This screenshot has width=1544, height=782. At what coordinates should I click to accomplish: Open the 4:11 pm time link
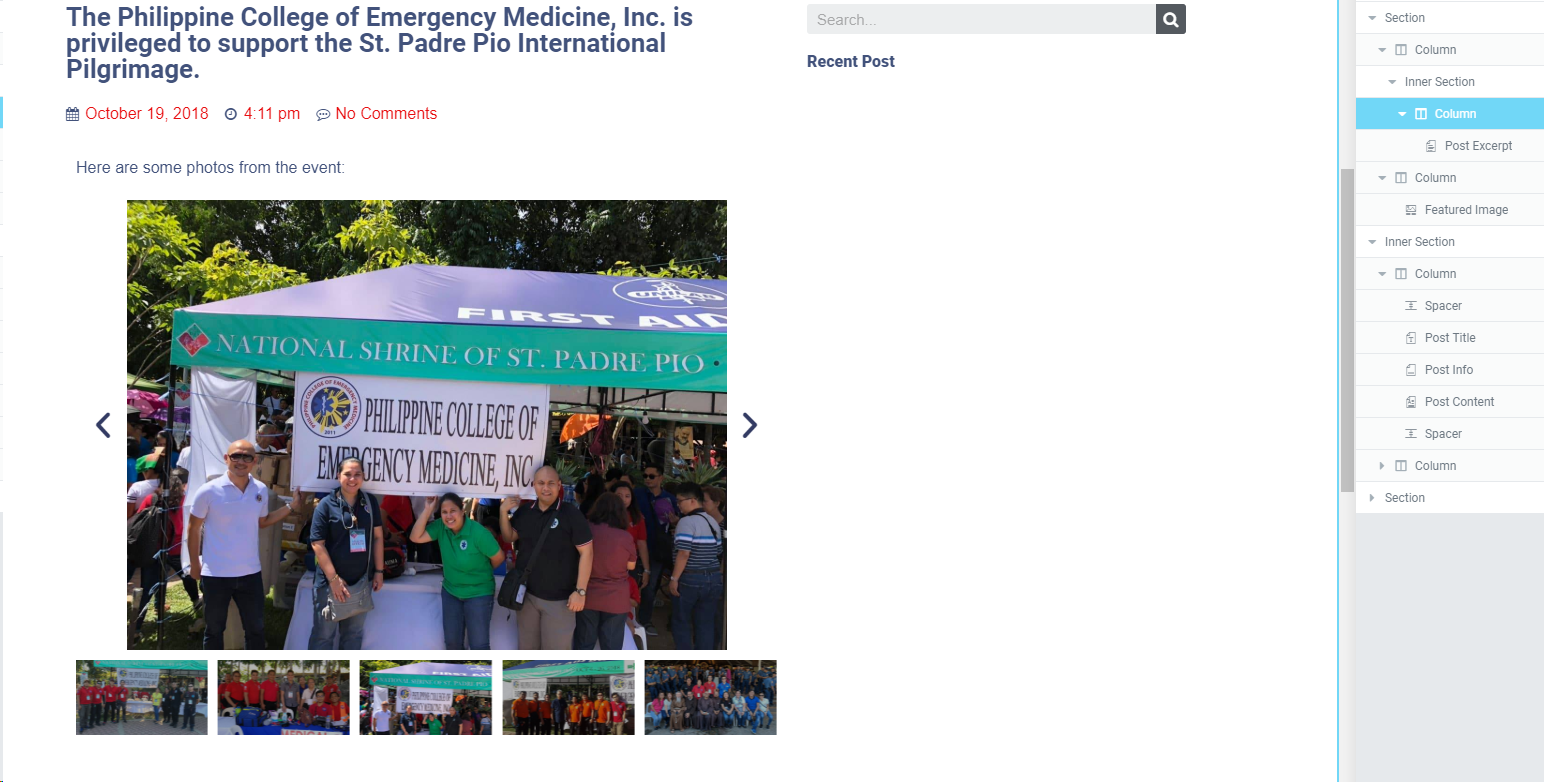click(x=272, y=114)
